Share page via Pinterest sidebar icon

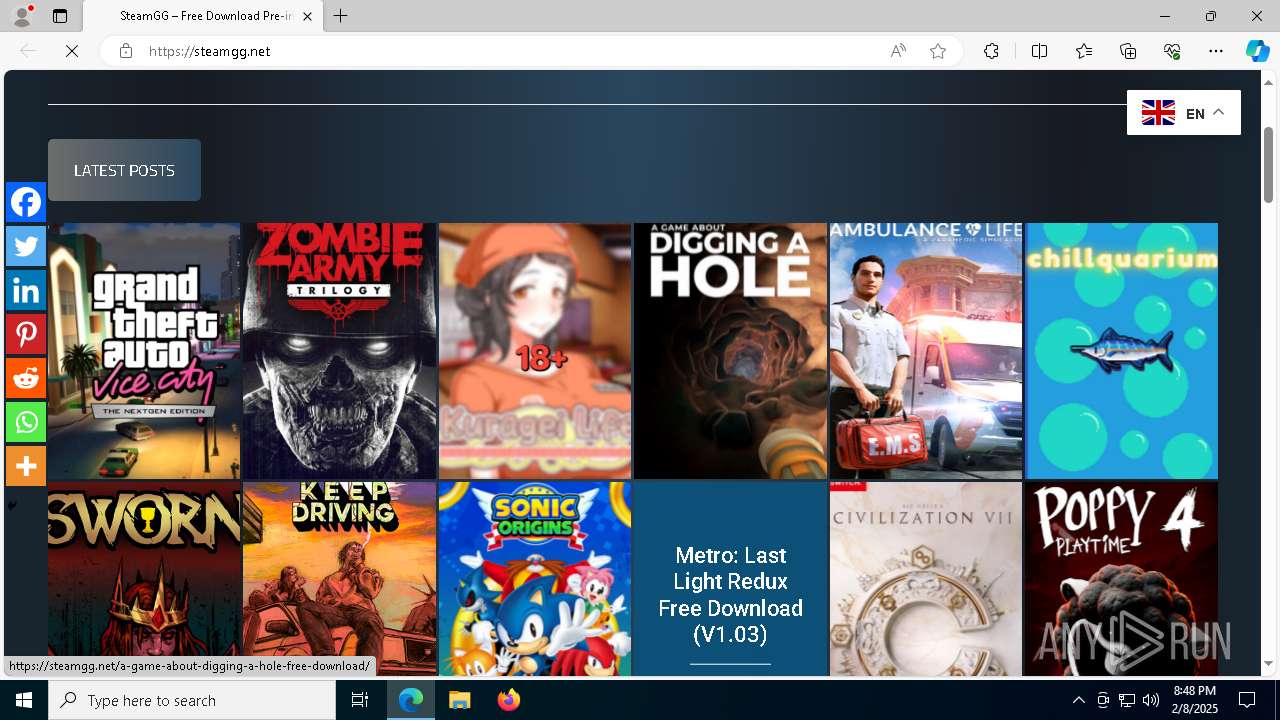coord(26,334)
